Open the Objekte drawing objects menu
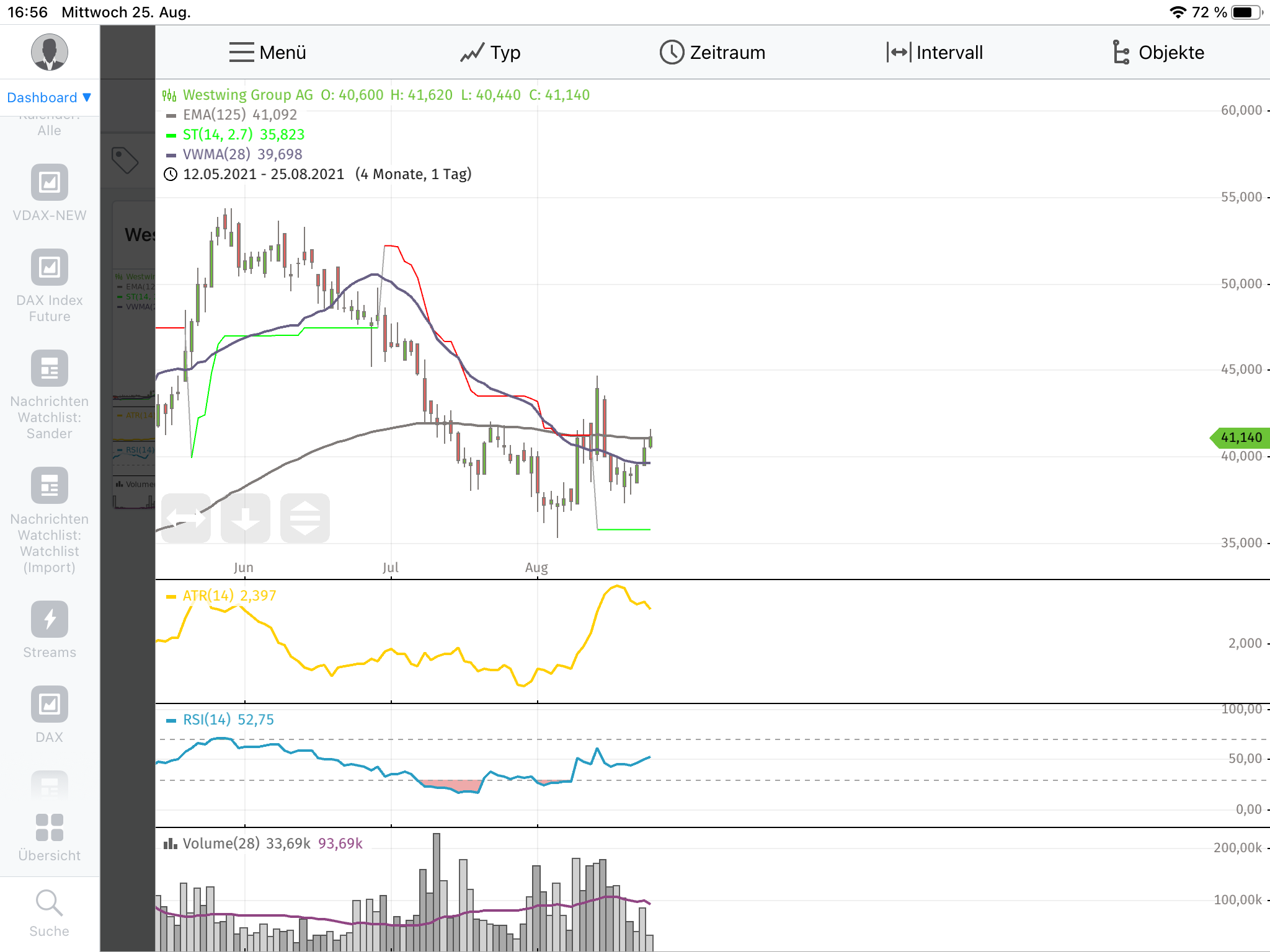Viewport: 1270px width, 952px height. pyautogui.click(x=1158, y=53)
